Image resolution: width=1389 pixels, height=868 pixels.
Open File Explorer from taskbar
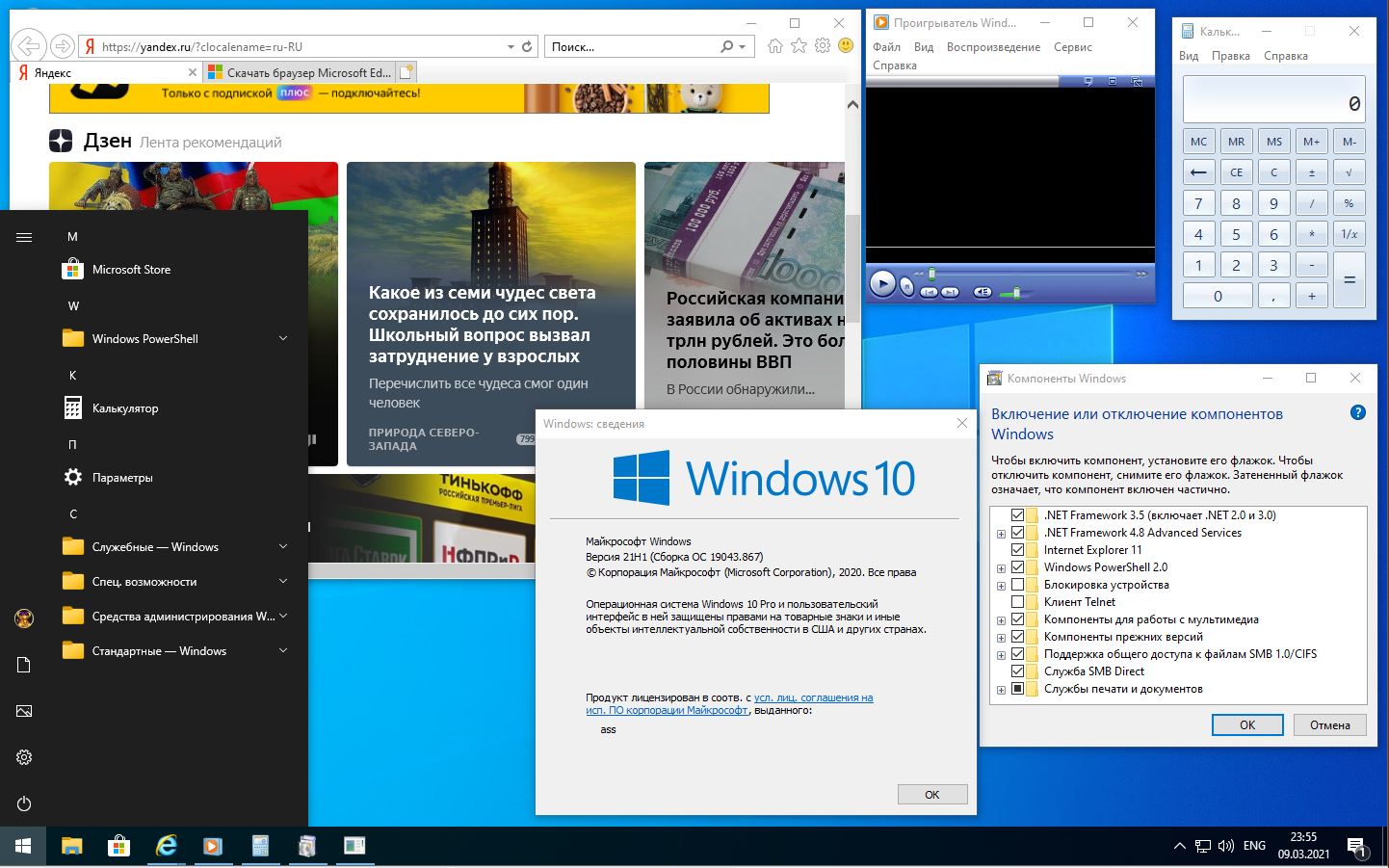(x=71, y=846)
